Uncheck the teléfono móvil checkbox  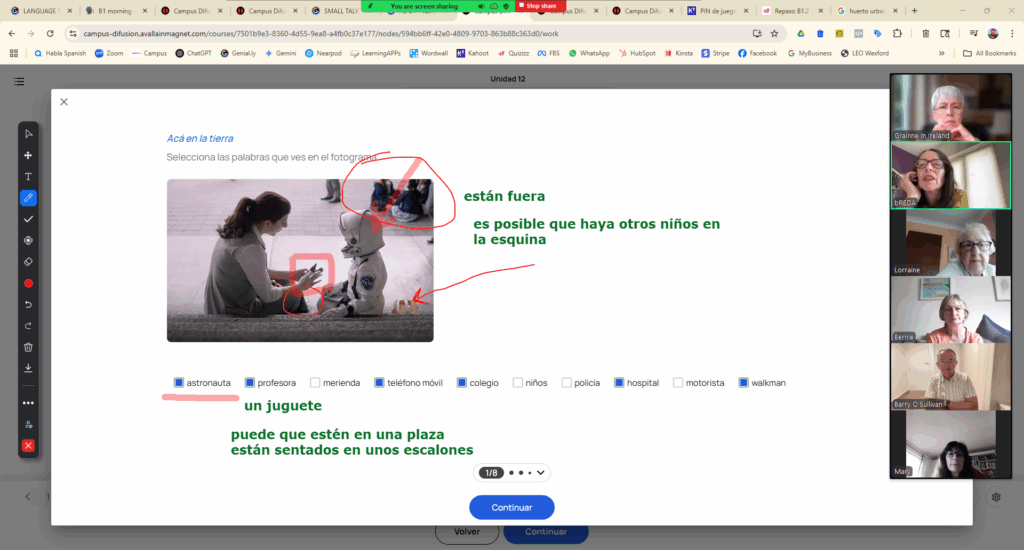(379, 383)
